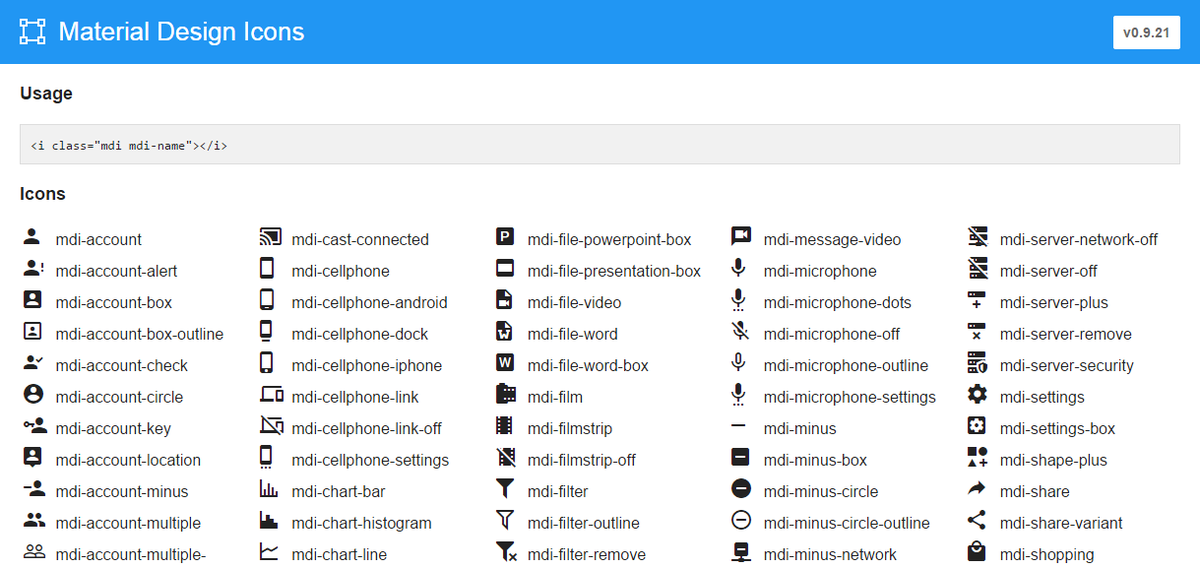Click the "mdi-account-box-outline" label
Image resolution: width=1200 pixels, height=568 pixels.
click(140, 334)
